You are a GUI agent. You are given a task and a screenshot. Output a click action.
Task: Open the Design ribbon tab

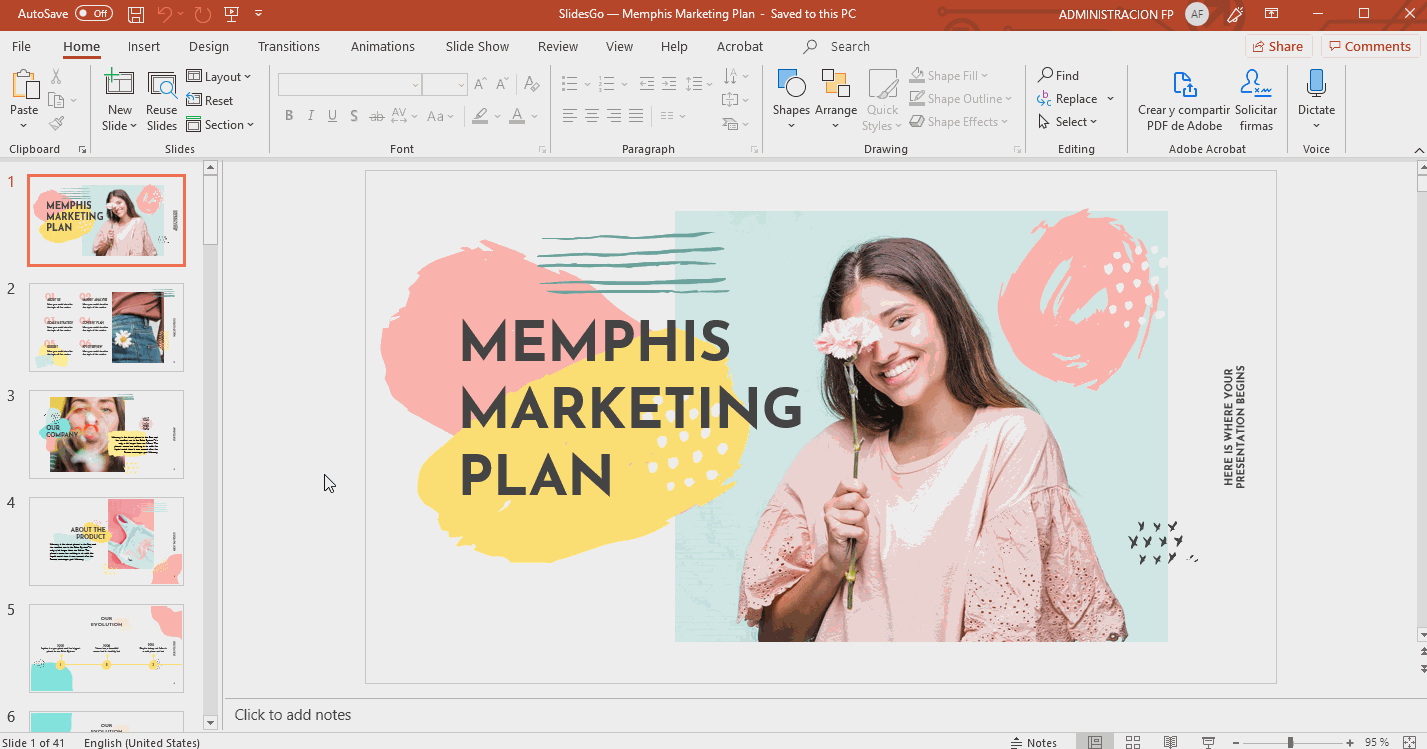click(x=208, y=46)
